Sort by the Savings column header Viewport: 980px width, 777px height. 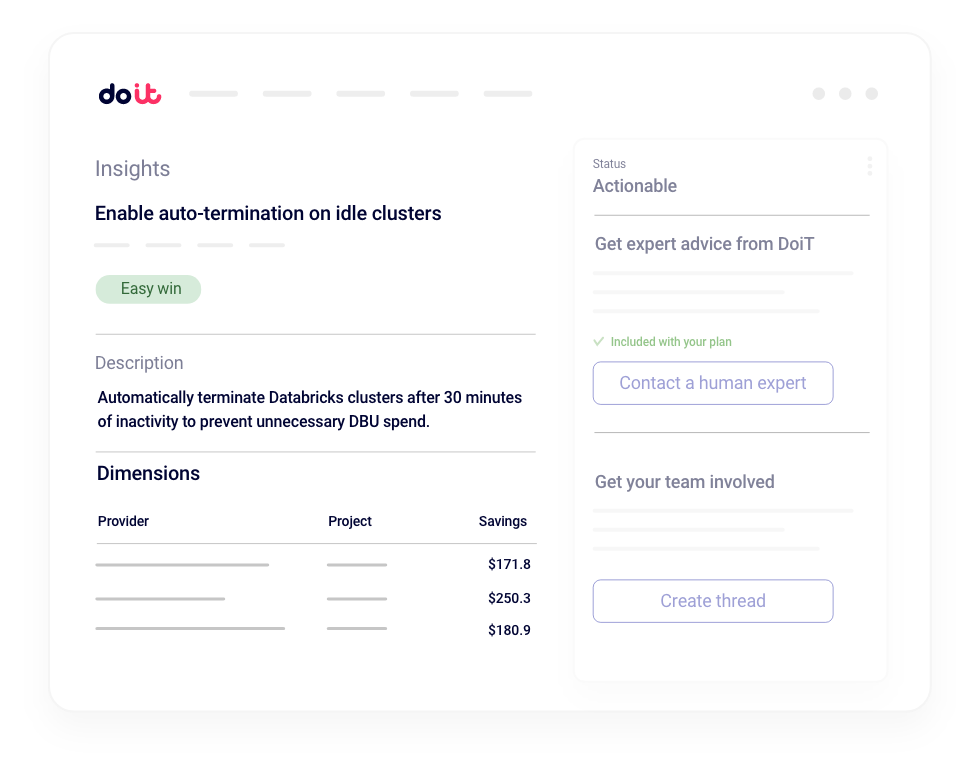(x=502, y=521)
